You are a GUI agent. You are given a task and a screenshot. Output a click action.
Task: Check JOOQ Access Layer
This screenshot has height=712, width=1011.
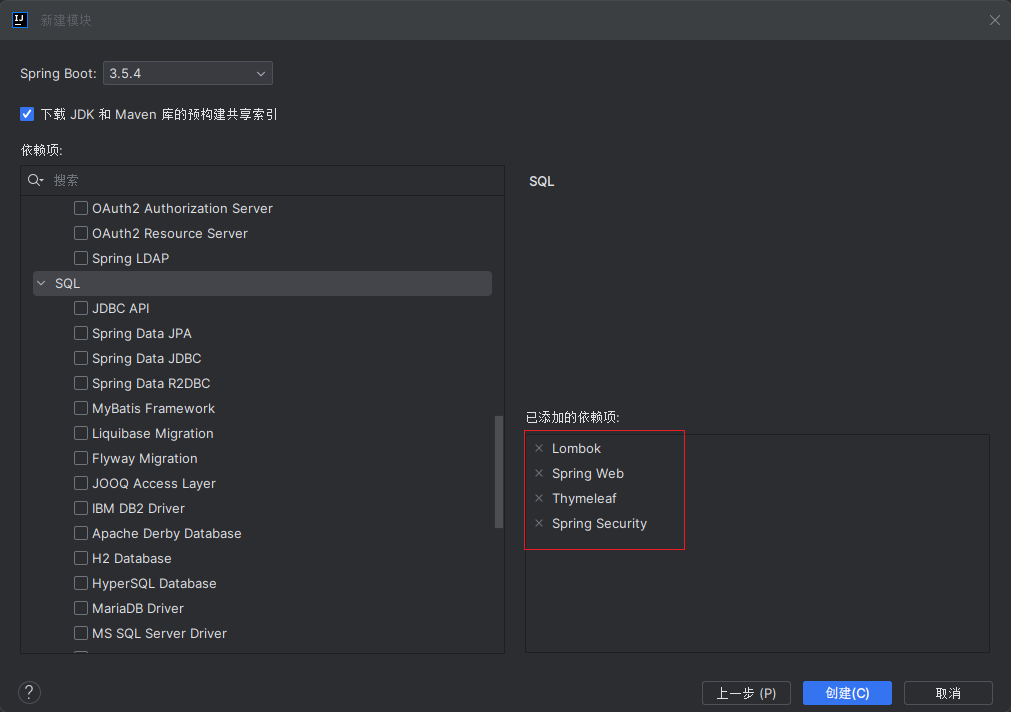click(81, 483)
